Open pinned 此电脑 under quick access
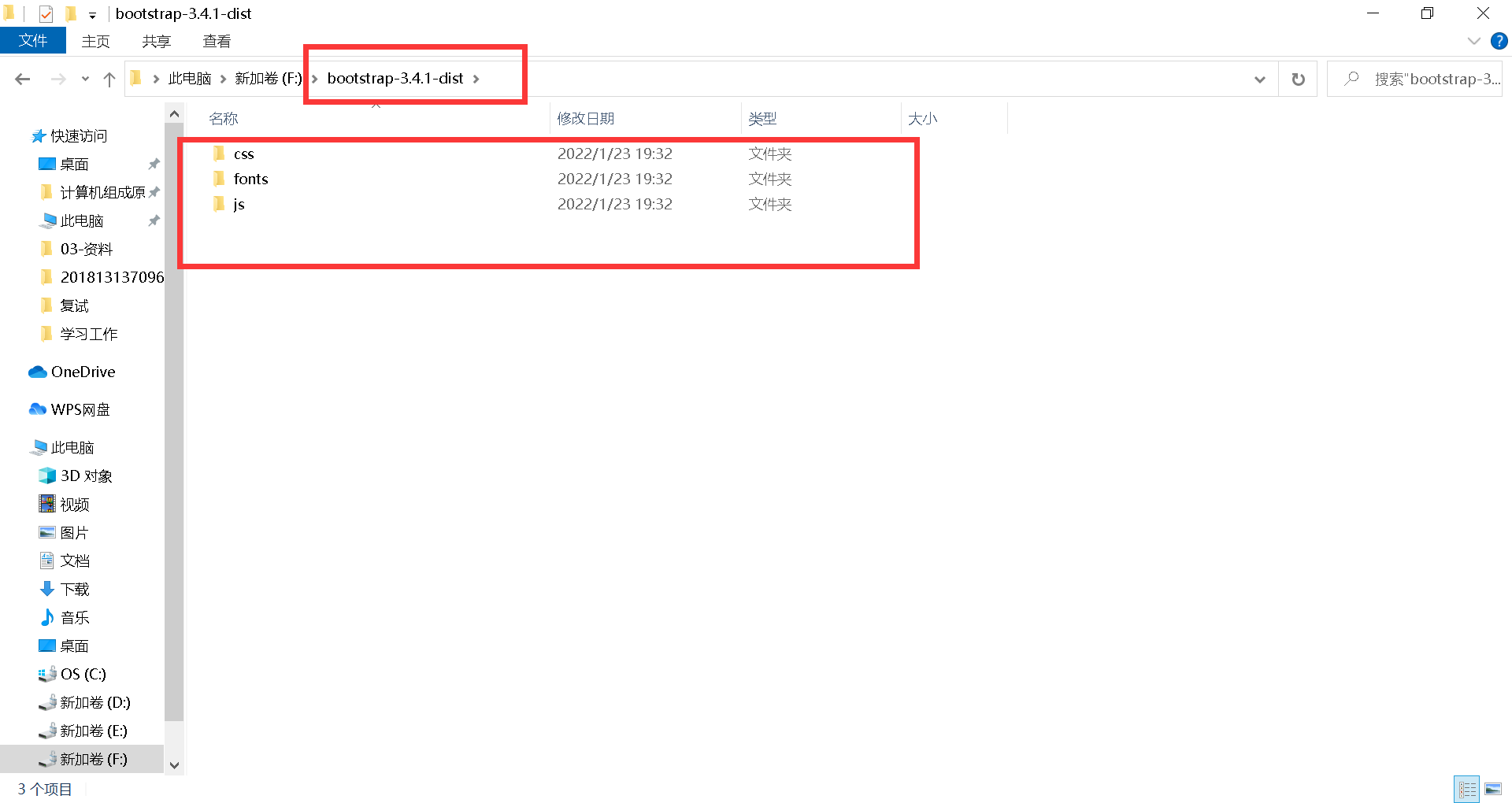 coord(82,220)
